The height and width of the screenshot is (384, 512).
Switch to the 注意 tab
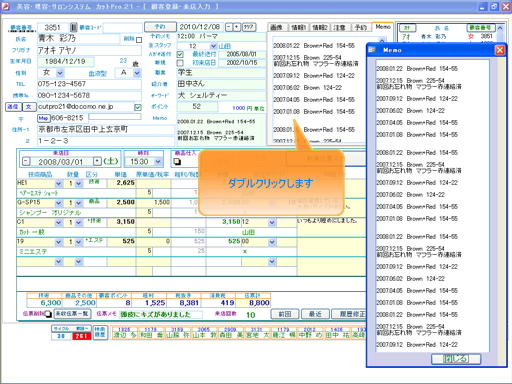coord(340,27)
